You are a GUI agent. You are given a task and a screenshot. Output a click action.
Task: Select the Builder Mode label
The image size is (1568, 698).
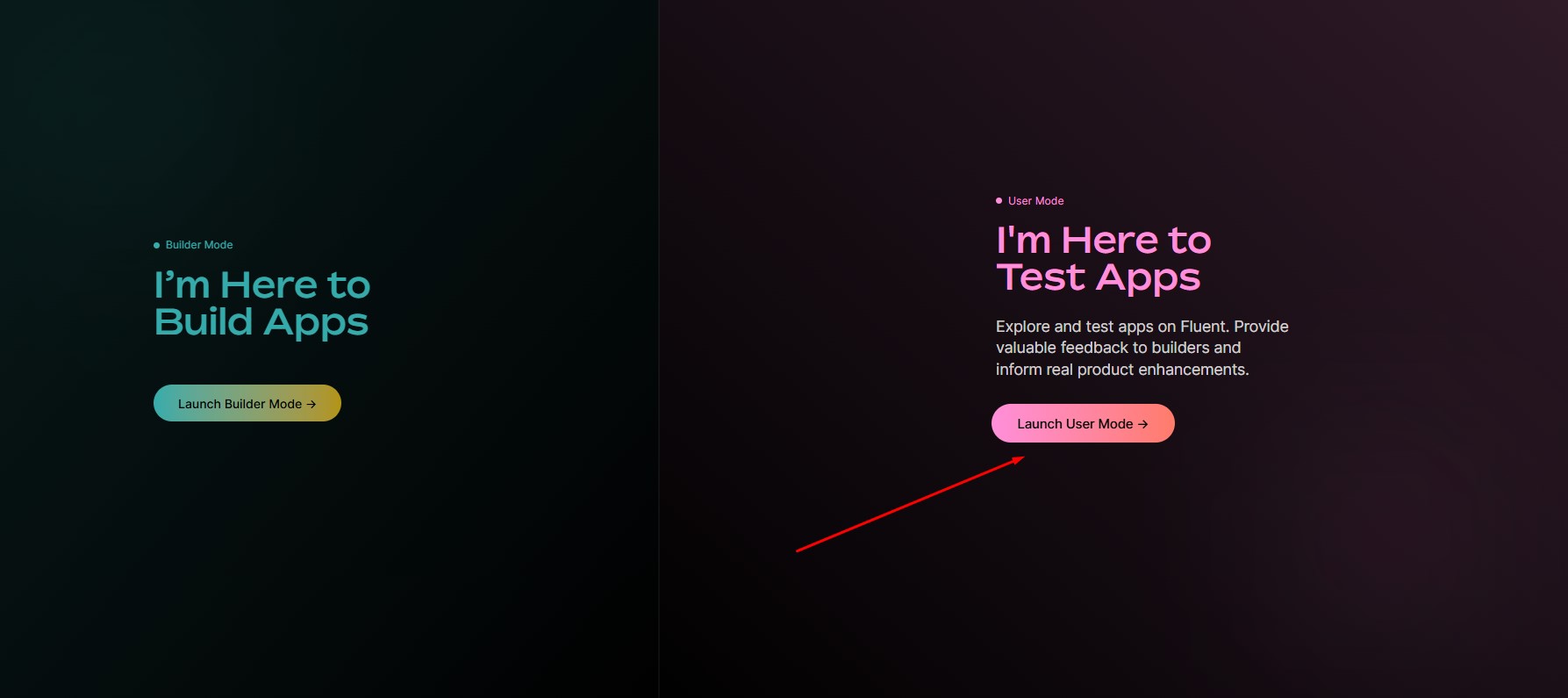199,245
